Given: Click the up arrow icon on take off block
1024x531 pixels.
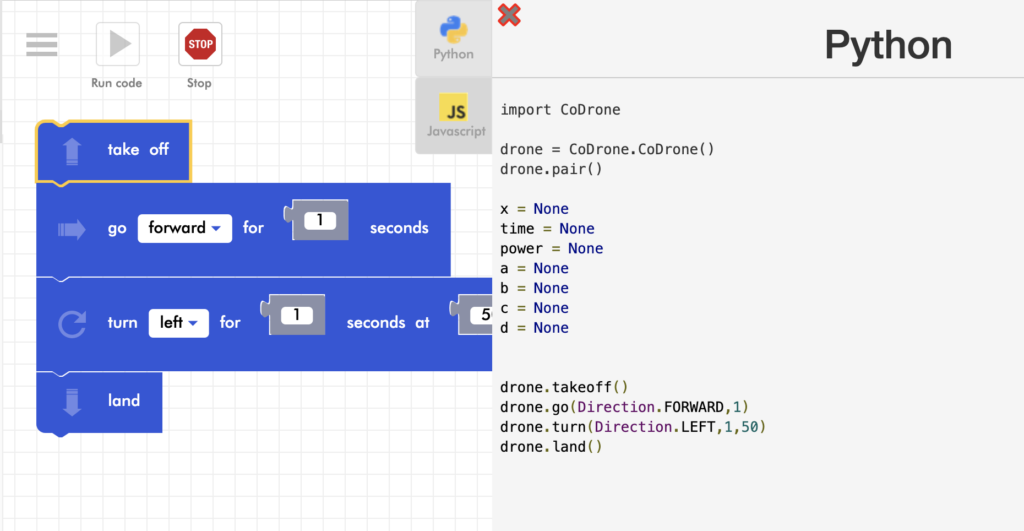Looking at the screenshot, I should [73, 151].
